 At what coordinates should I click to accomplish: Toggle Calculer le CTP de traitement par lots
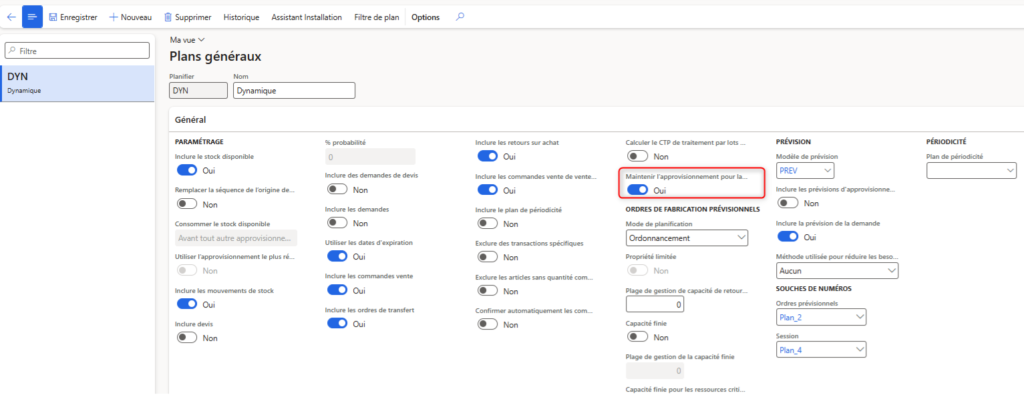coord(637,156)
